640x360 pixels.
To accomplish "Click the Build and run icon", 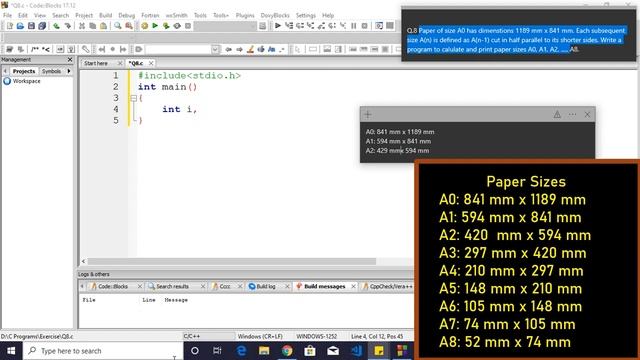I will (x=166, y=26).
